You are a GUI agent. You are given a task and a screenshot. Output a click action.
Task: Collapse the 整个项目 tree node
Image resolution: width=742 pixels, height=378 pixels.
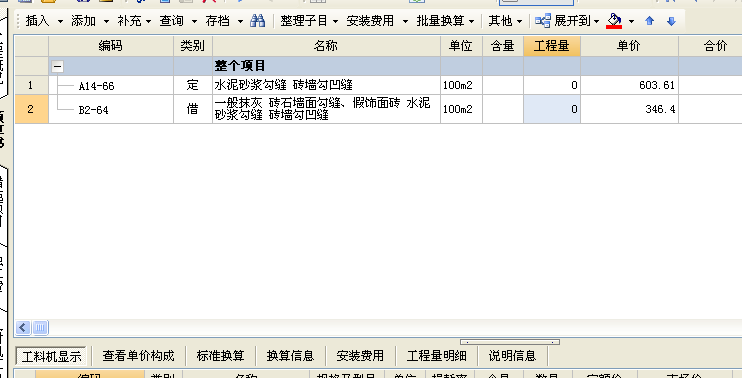coord(58,66)
